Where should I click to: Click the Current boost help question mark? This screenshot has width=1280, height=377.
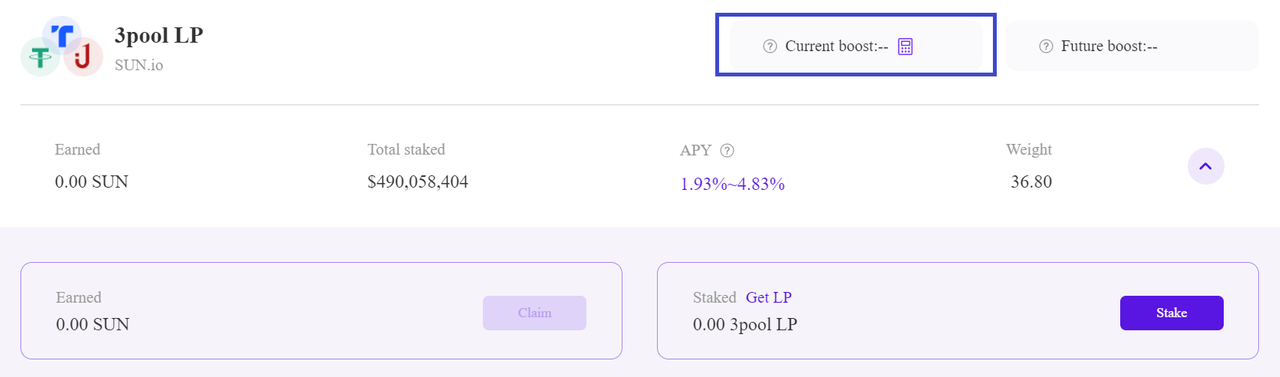click(770, 46)
